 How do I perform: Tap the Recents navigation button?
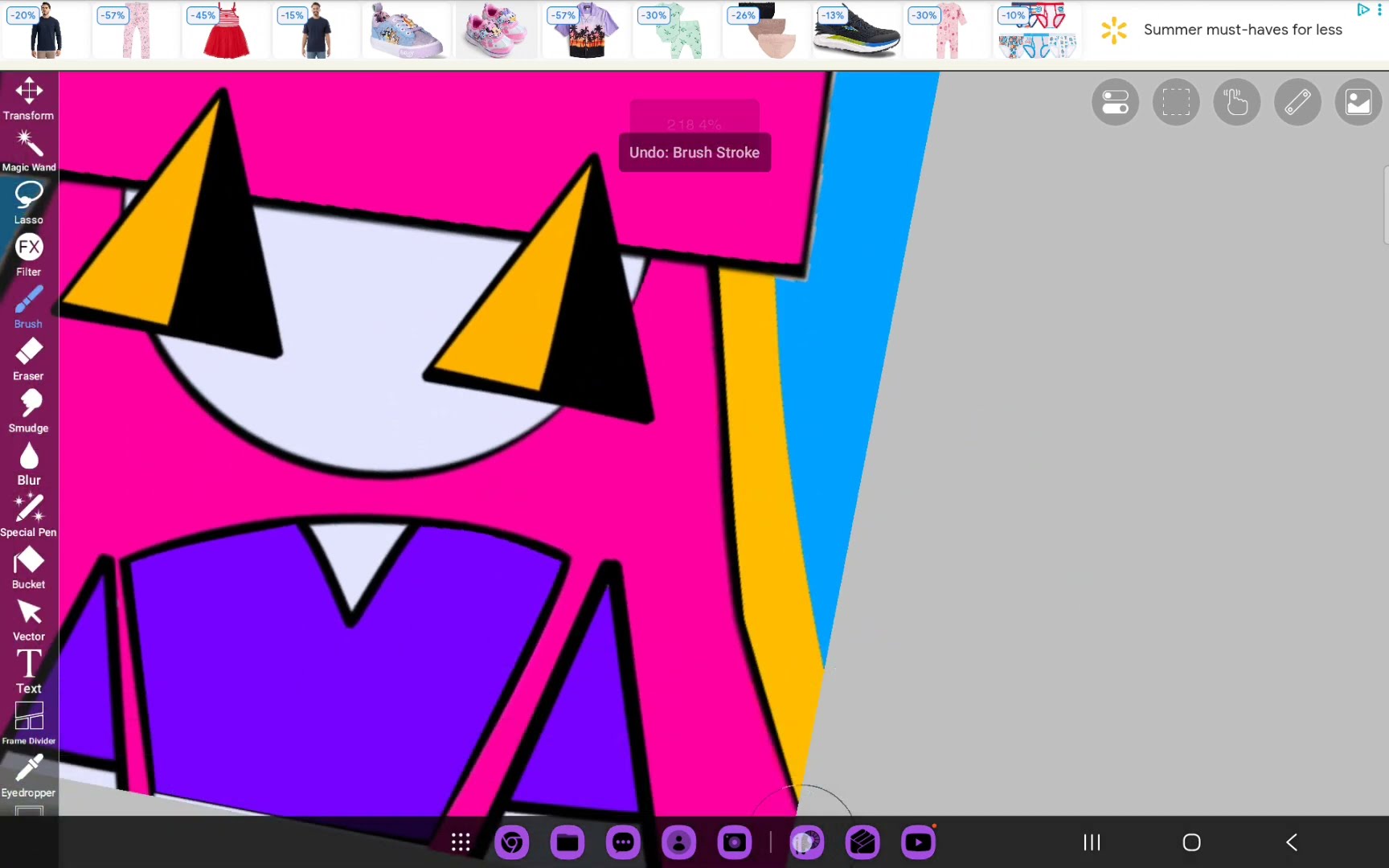[x=1092, y=842]
